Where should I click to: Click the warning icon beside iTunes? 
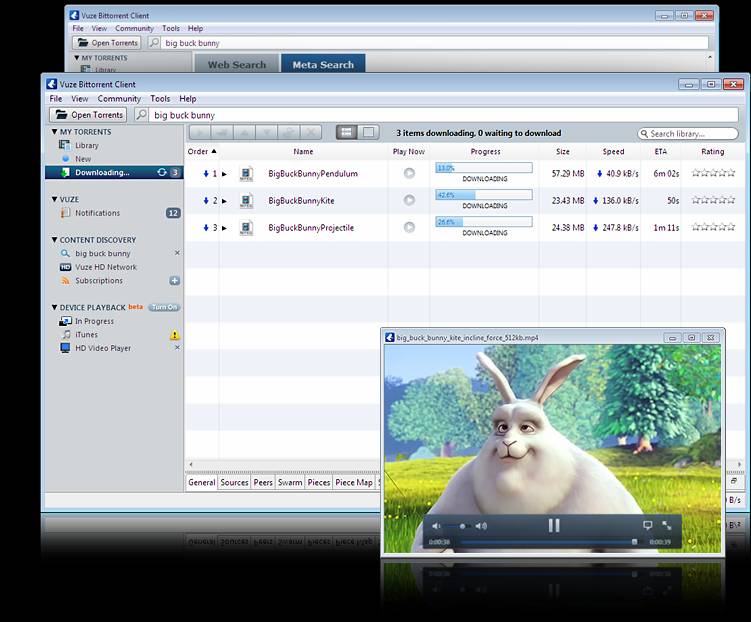pyautogui.click(x=175, y=335)
